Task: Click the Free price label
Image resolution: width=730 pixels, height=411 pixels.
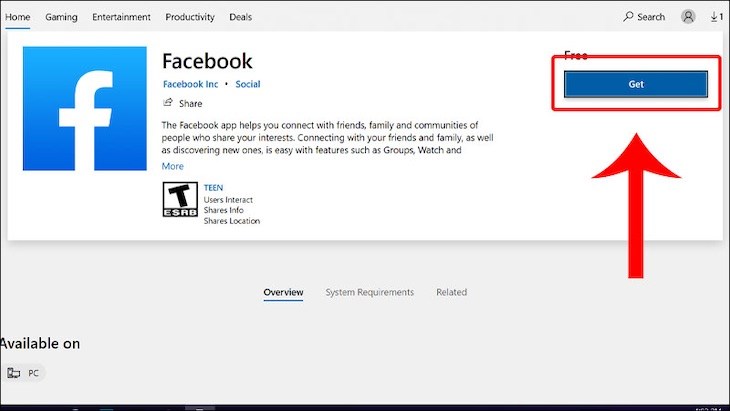Action: (576, 56)
